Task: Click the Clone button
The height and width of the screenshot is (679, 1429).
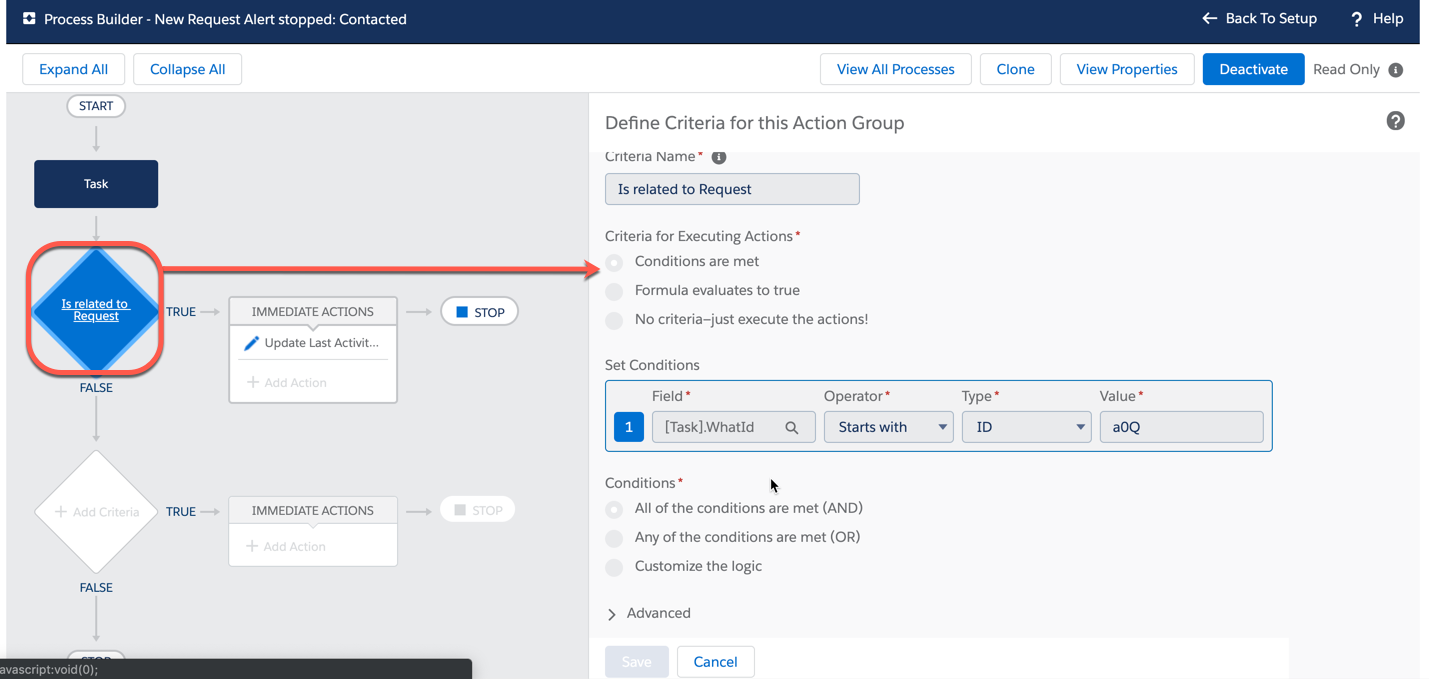Action: (1015, 69)
